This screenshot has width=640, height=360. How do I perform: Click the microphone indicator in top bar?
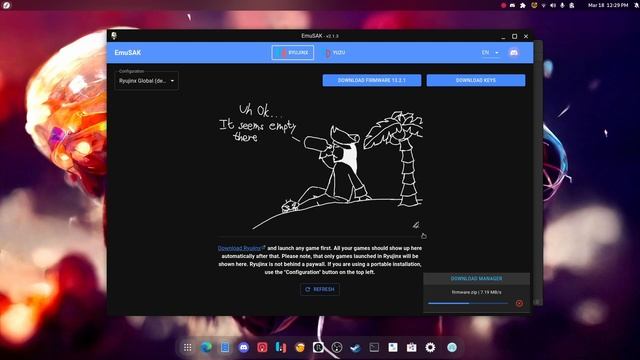tap(562, 5)
